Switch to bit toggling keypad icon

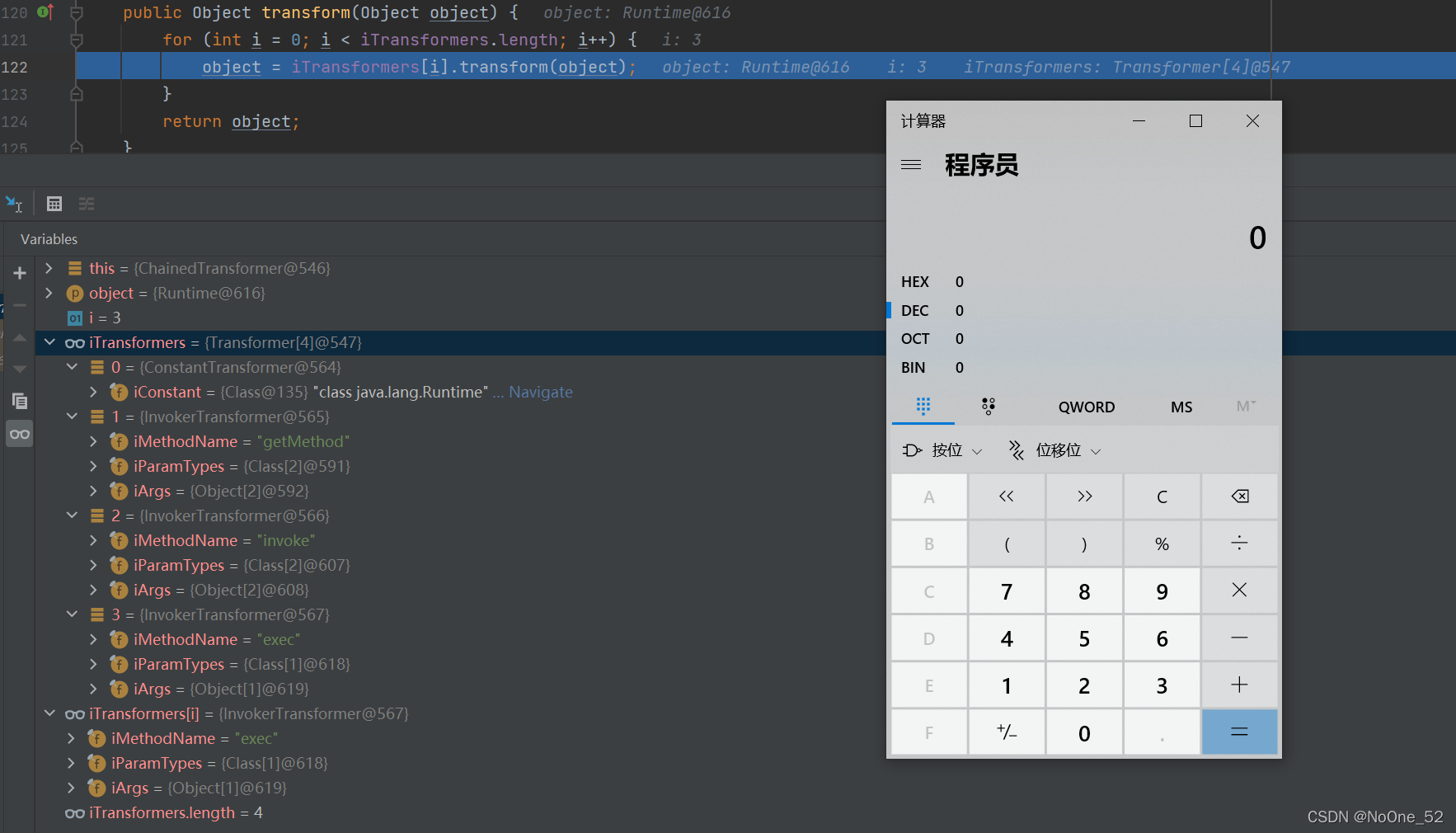point(989,406)
